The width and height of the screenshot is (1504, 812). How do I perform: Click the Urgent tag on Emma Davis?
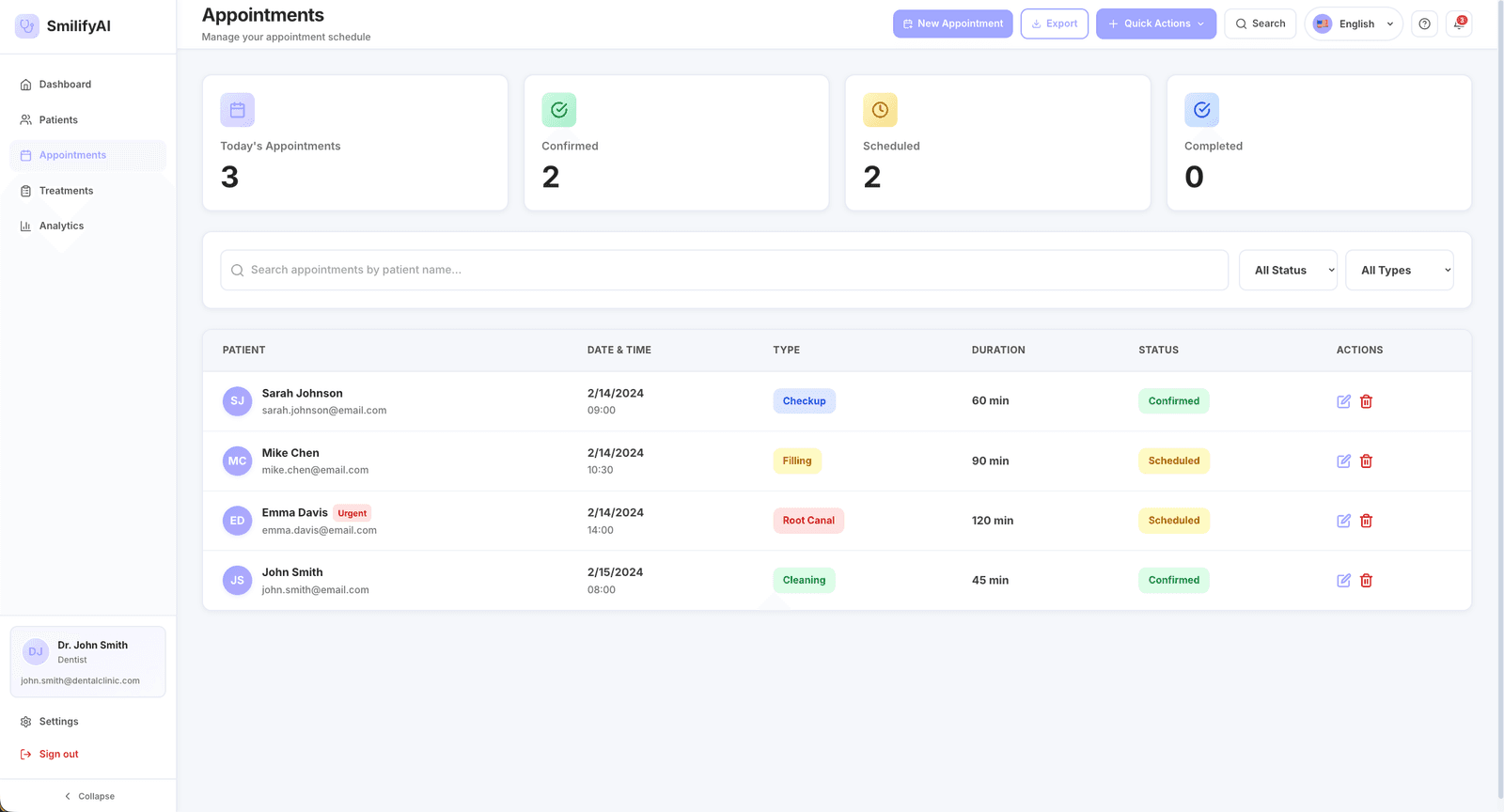coord(352,513)
